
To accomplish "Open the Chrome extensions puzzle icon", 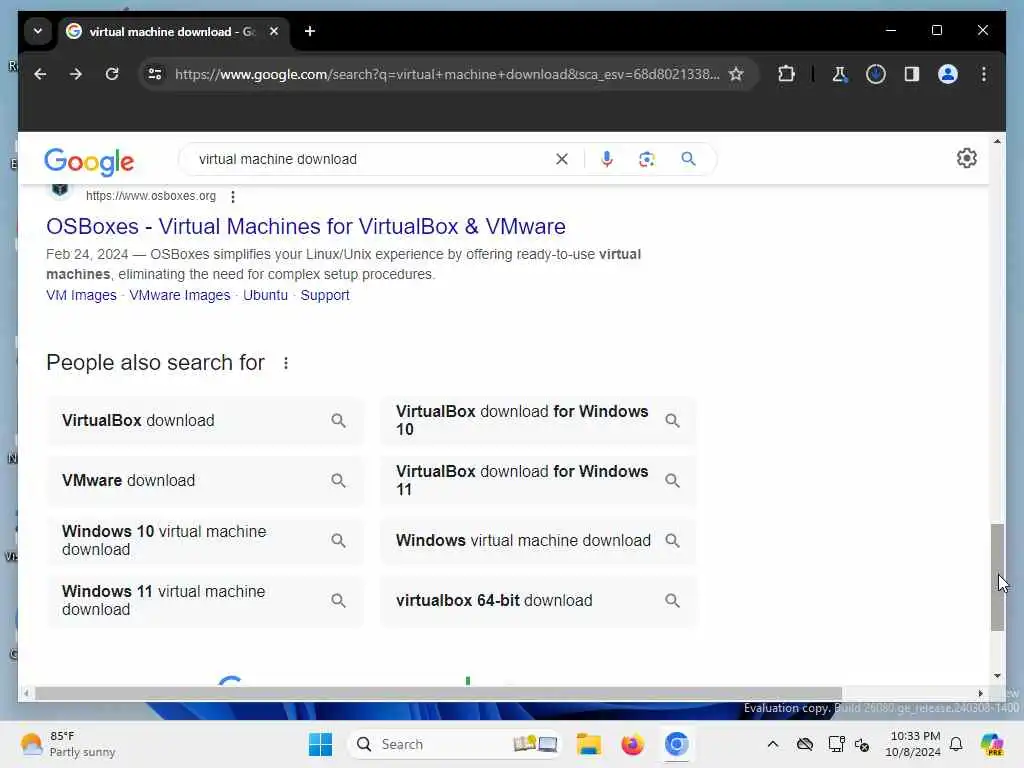I will point(786,74).
